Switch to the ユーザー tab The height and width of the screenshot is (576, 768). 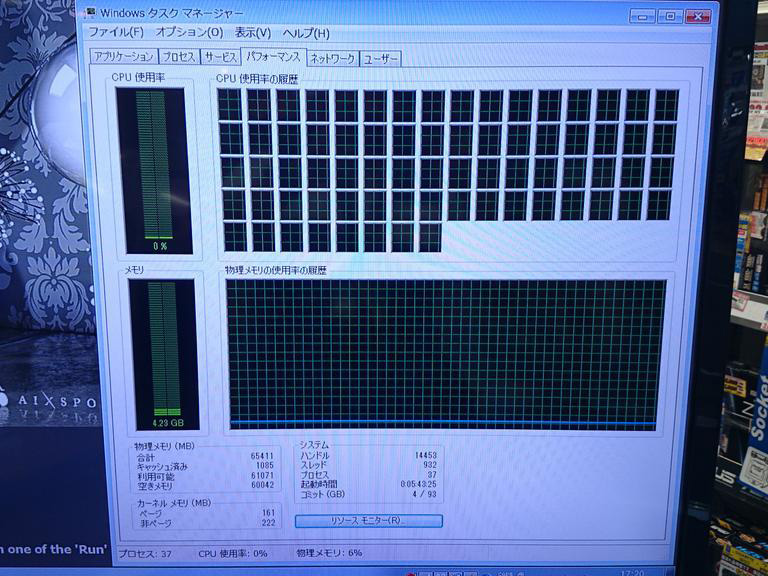381,59
